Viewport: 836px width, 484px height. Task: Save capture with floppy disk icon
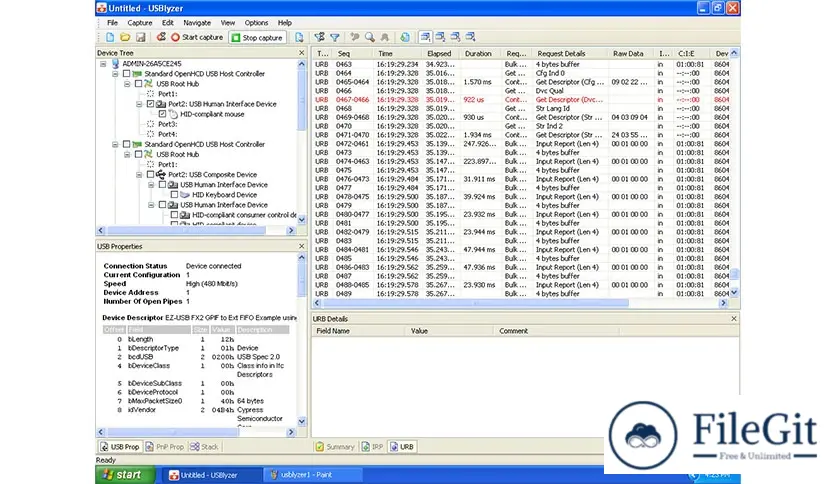coord(140,37)
